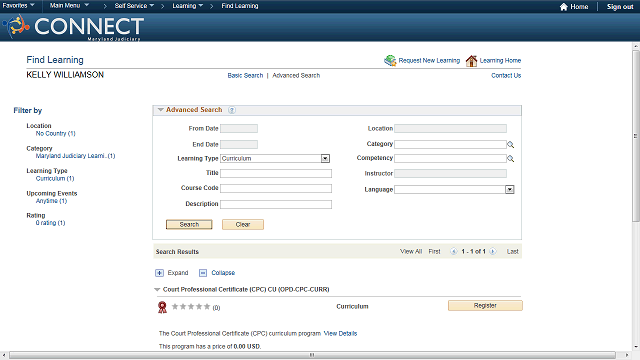Collapse the Court Professional Certificate result
The height and width of the screenshot is (360, 640).
(x=157, y=289)
